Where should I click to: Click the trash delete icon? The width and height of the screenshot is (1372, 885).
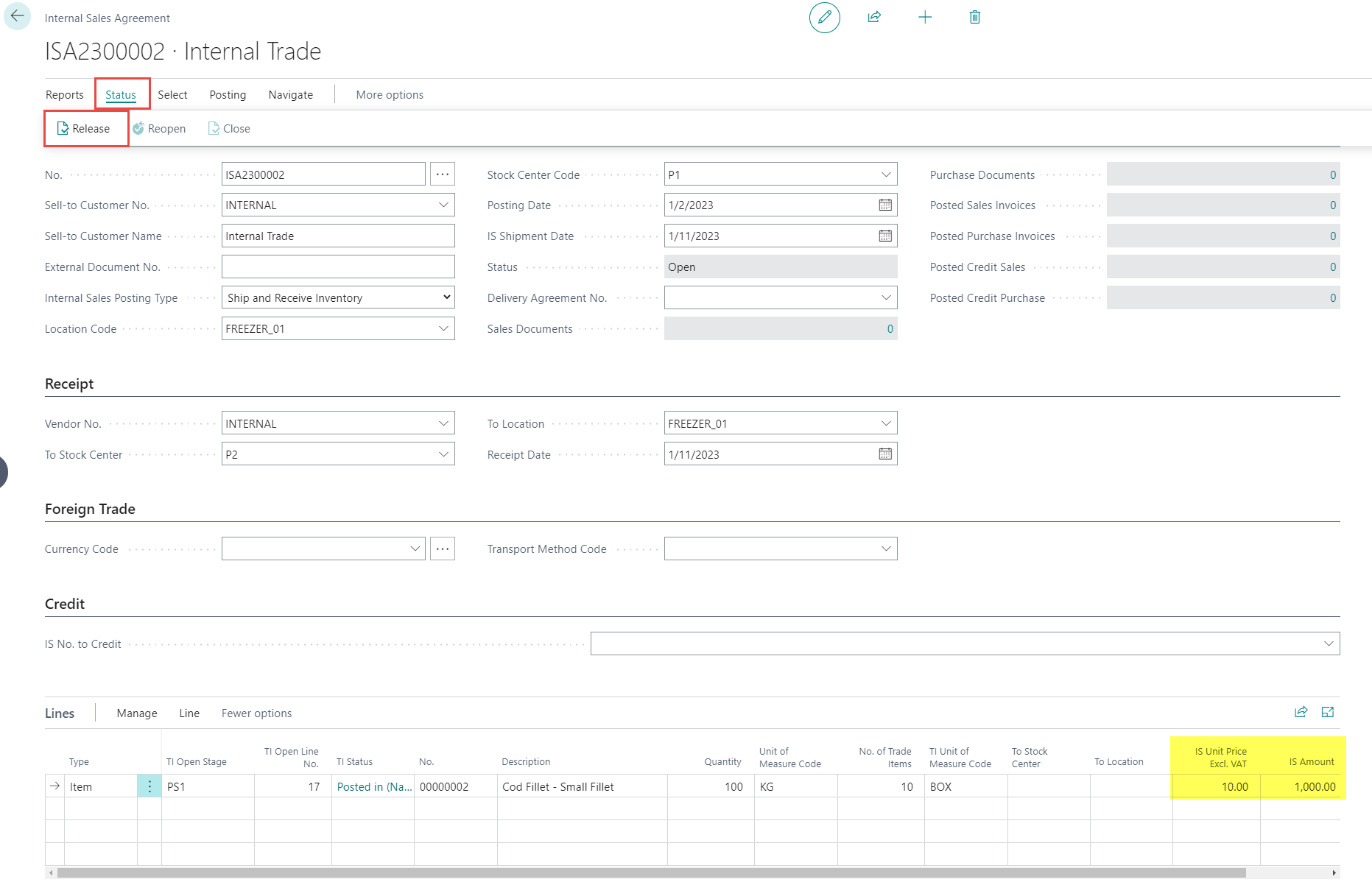(x=974, y=17)
